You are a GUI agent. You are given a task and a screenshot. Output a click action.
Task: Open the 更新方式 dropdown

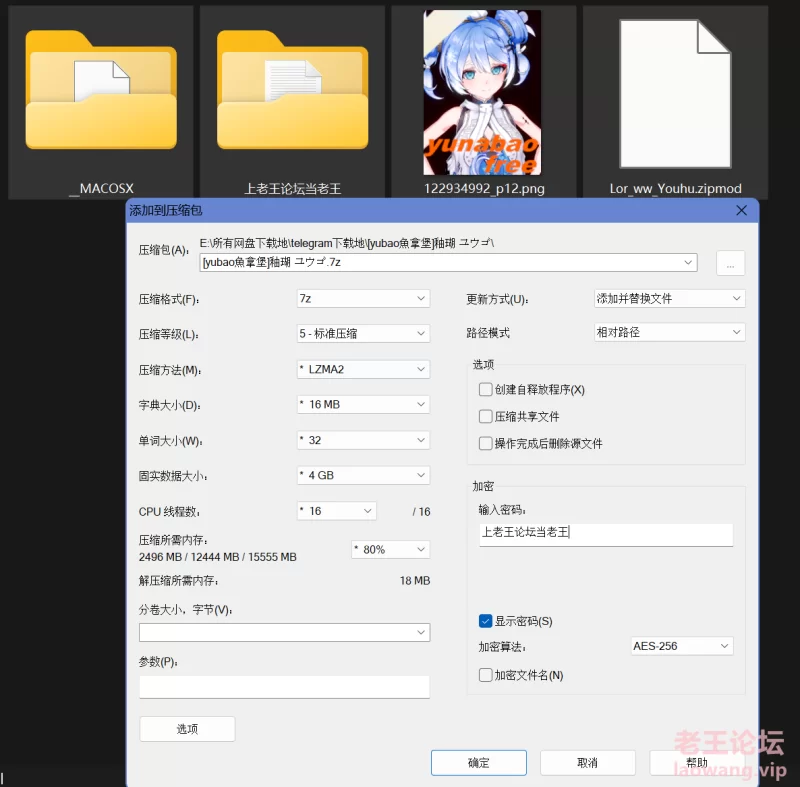[669, 298]
